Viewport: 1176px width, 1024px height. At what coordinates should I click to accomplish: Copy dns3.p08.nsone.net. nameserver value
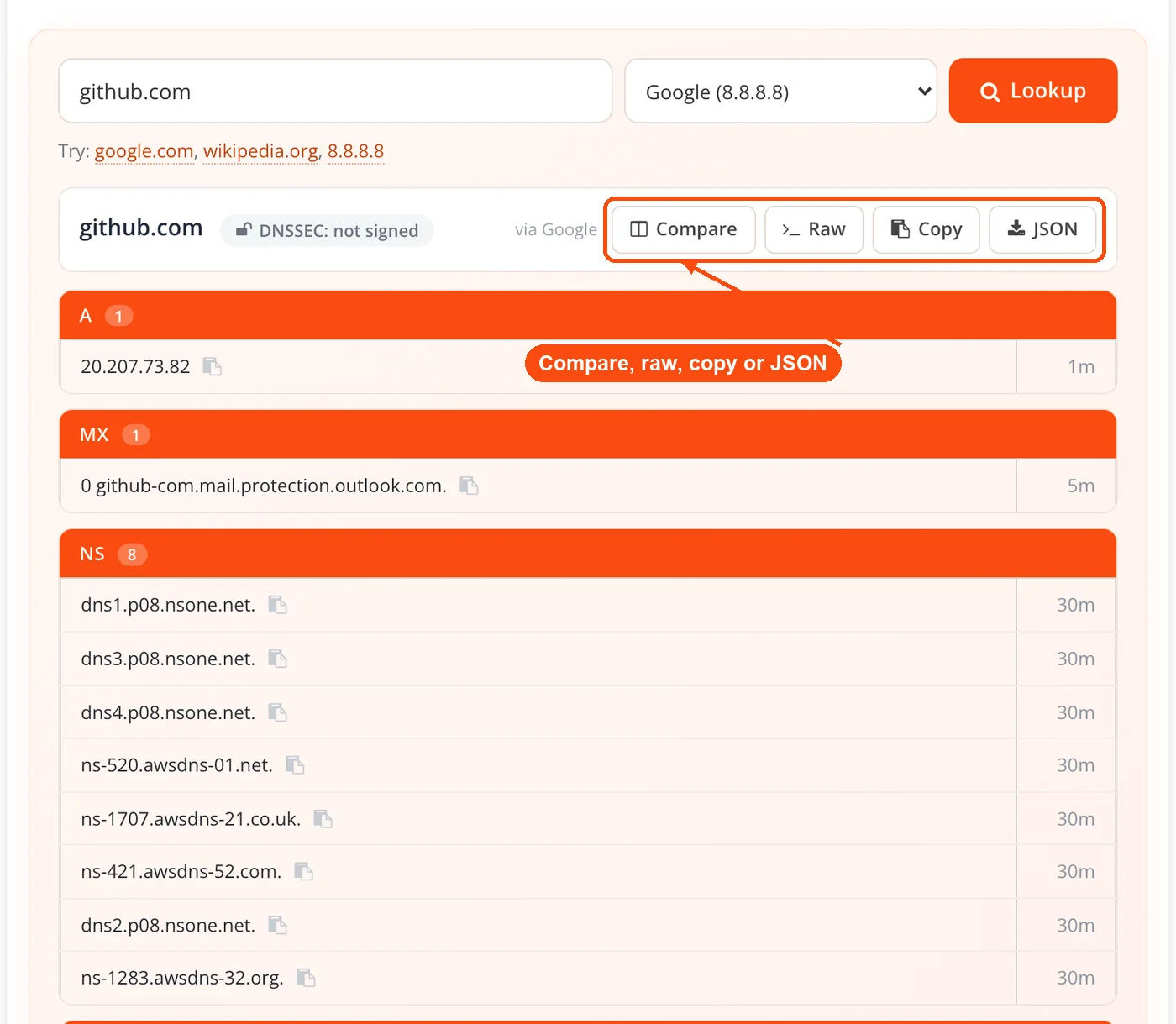(x=277, y=659)
